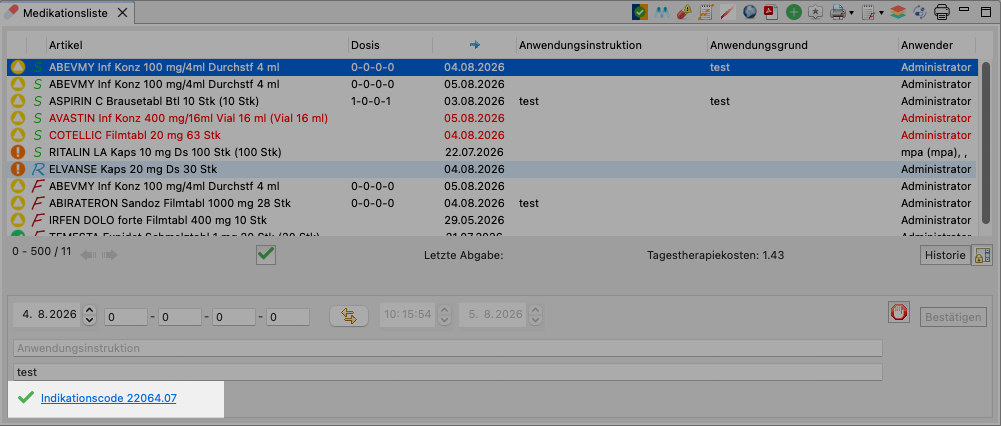The width and height of the screenshot is (1001, 426).
Task: Click the first dose field
Action: 126,317
